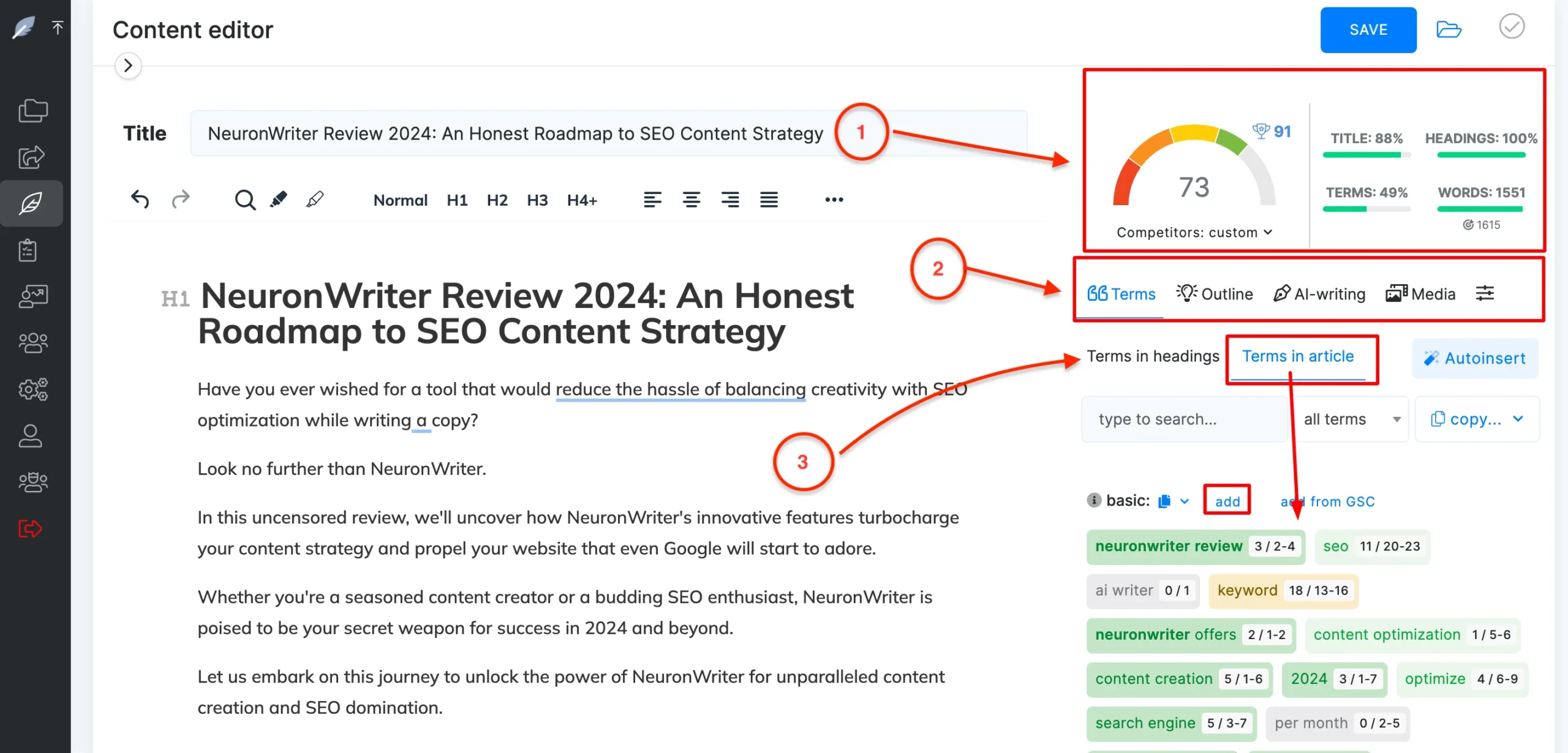The image size is (1568, 753).
Task: Open a document via the folder icon beside SAVE
Action: point(1449,29)
